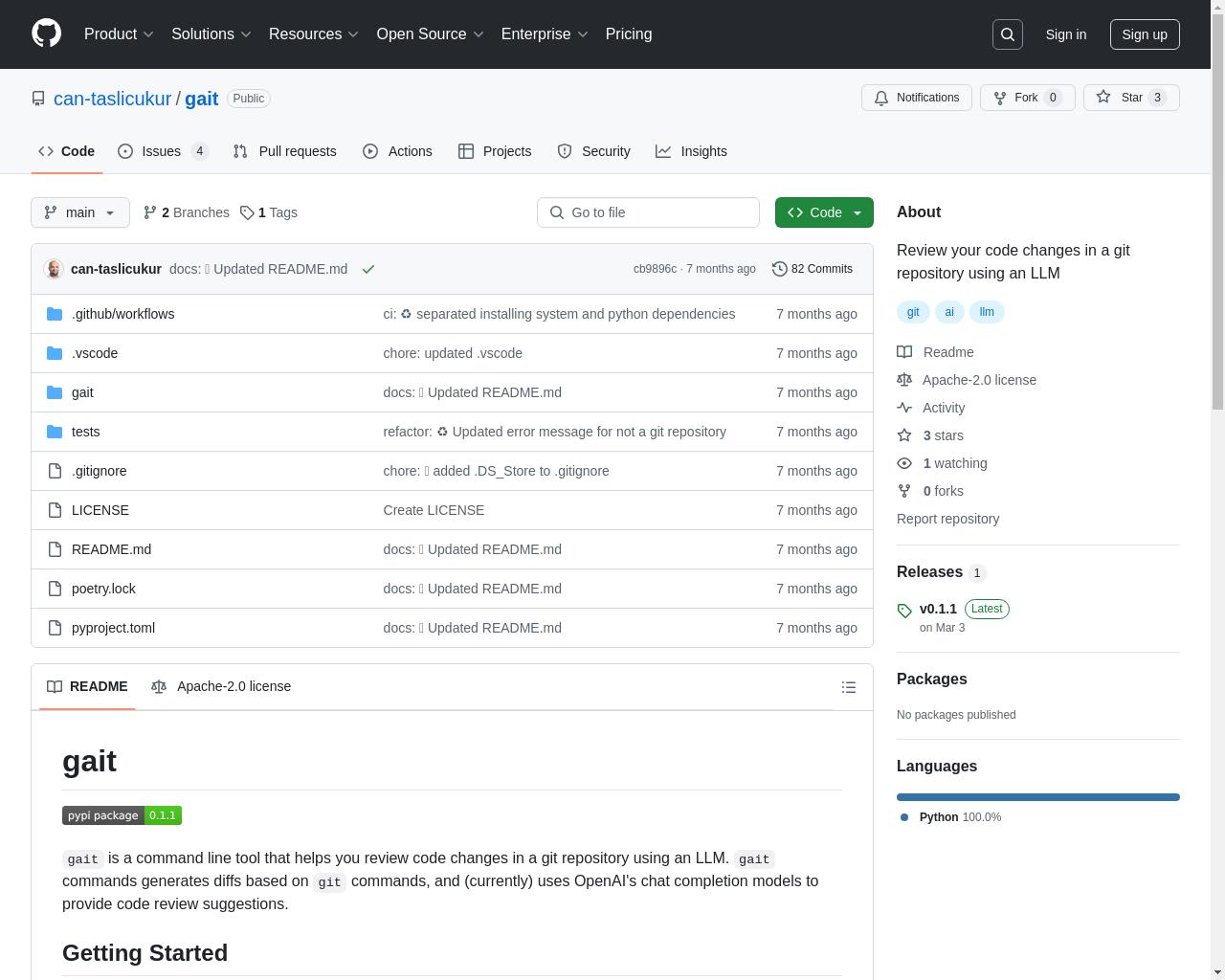The width and height of the screenshot is (1225, 980).
Task: Open the Pricing link
Action: (629, 34)
